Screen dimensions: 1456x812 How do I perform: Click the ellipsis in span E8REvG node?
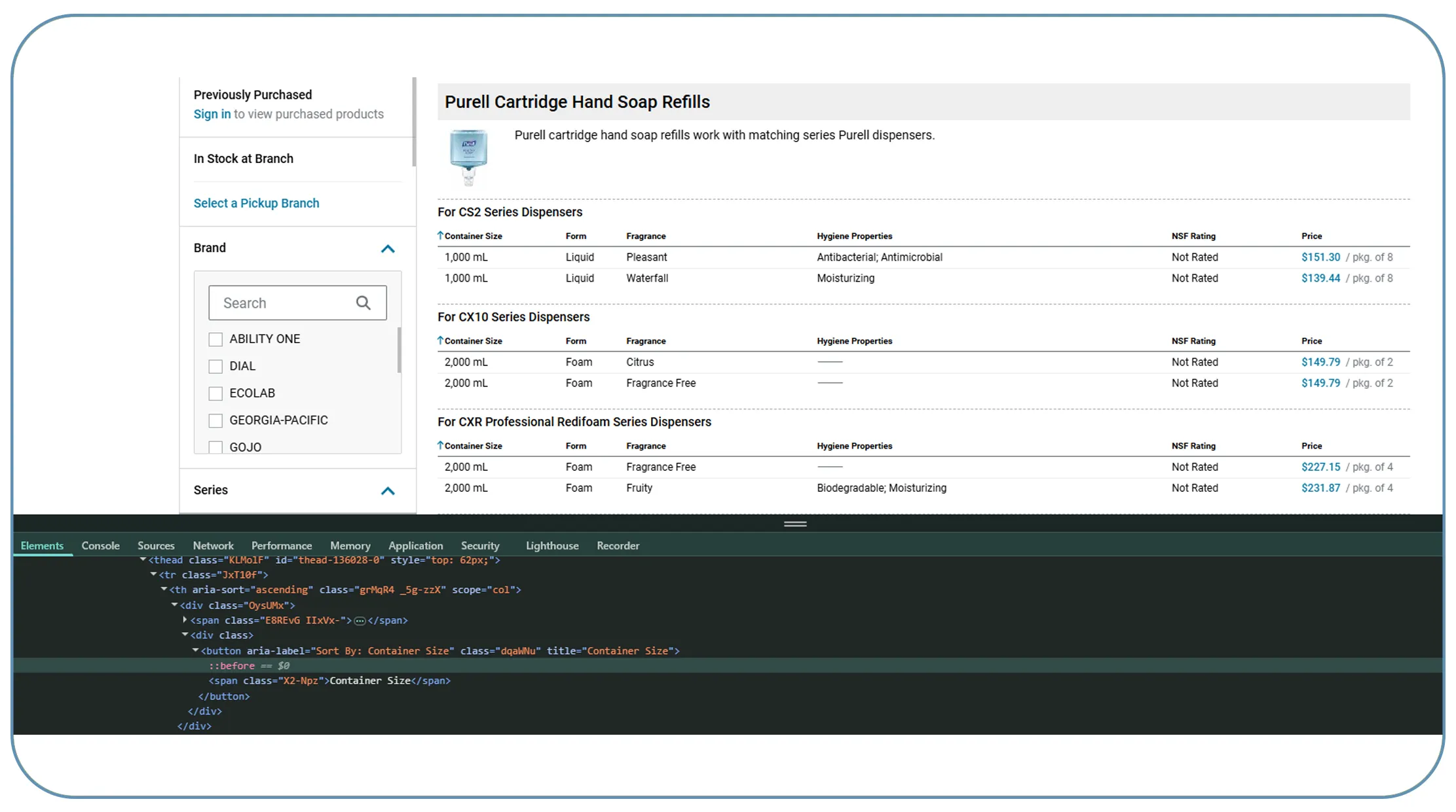(360, 621)
